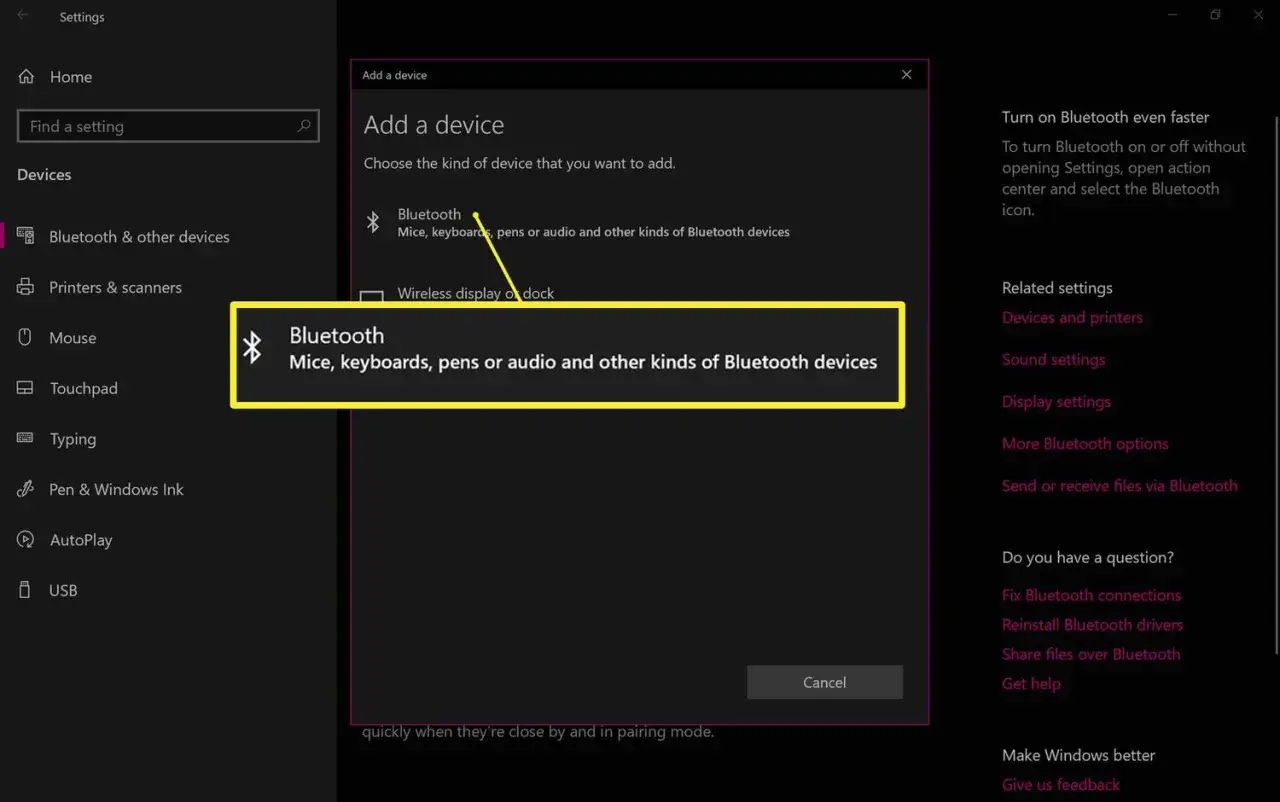Image resolution: width=1280 pixels, height=802 pixels.
Task: Select AutoPlay in sidebar
Action: click(x=81, y=540)
